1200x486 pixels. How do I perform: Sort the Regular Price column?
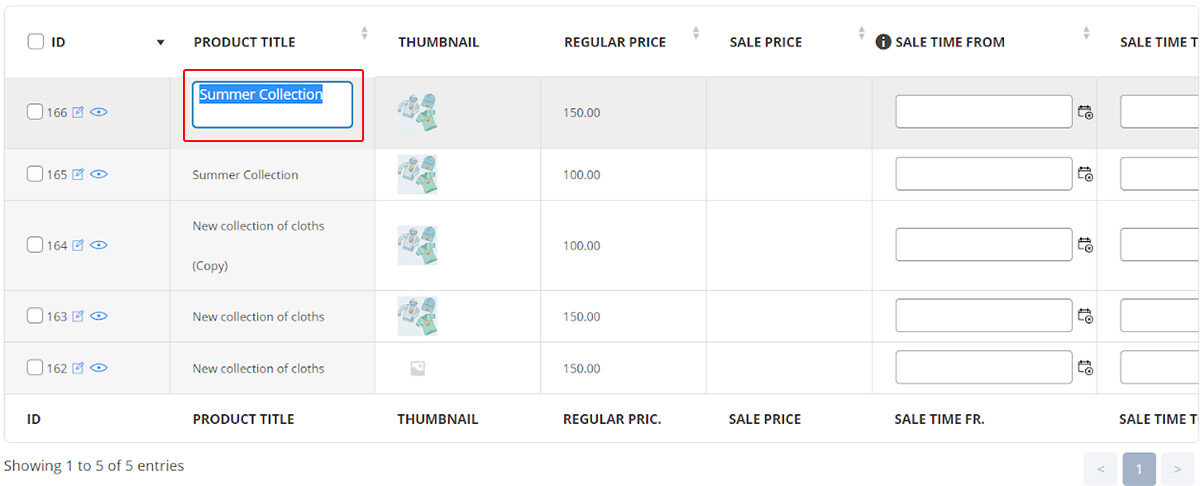[x=696, y=34]
